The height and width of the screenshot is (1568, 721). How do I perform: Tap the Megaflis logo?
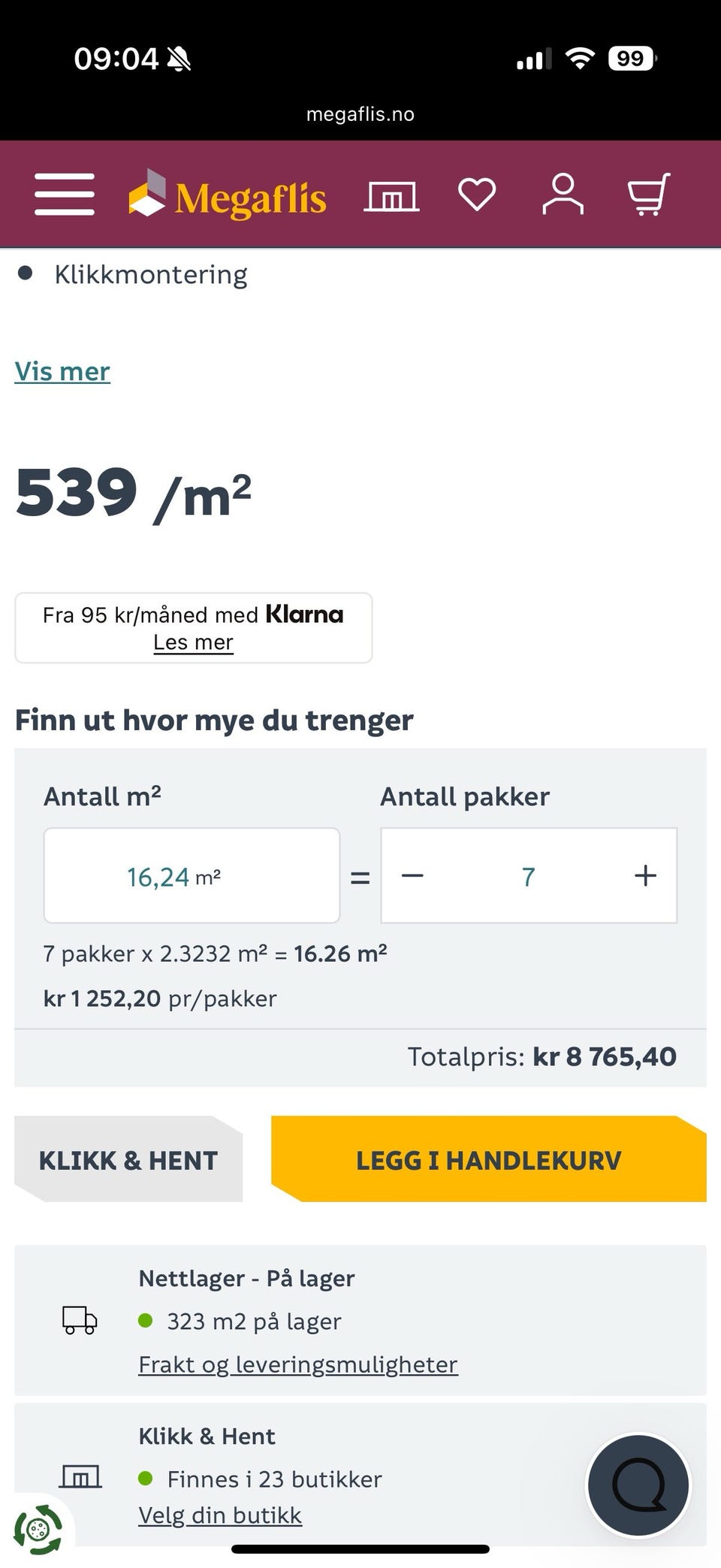(228, 195)
